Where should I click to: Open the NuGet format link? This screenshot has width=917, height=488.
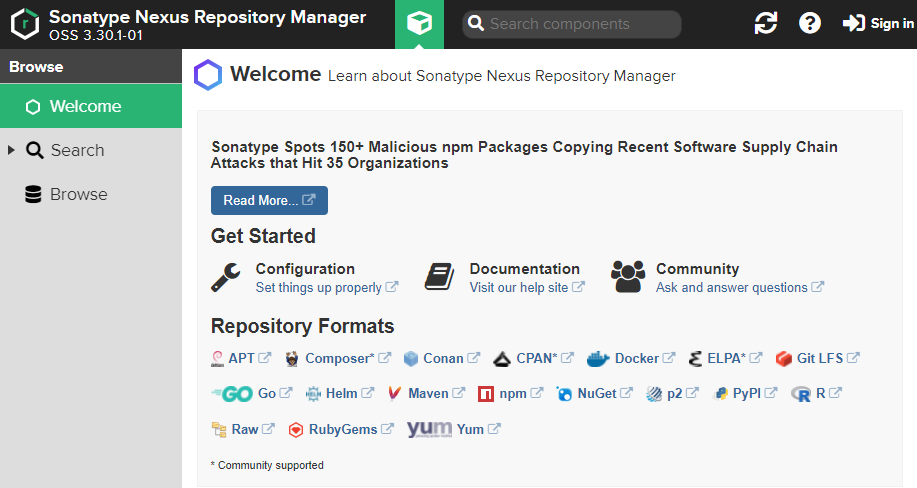pyautogui.click(x=605, y=393)
